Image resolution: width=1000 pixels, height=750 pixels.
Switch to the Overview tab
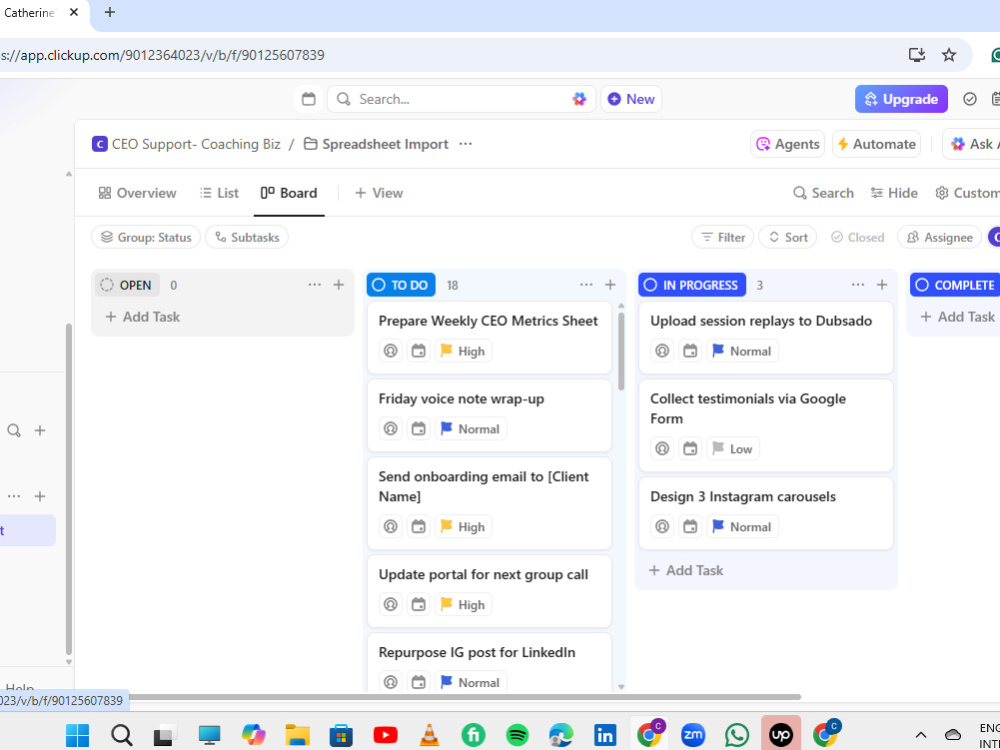pyautogui.click(x=137, y=193)
